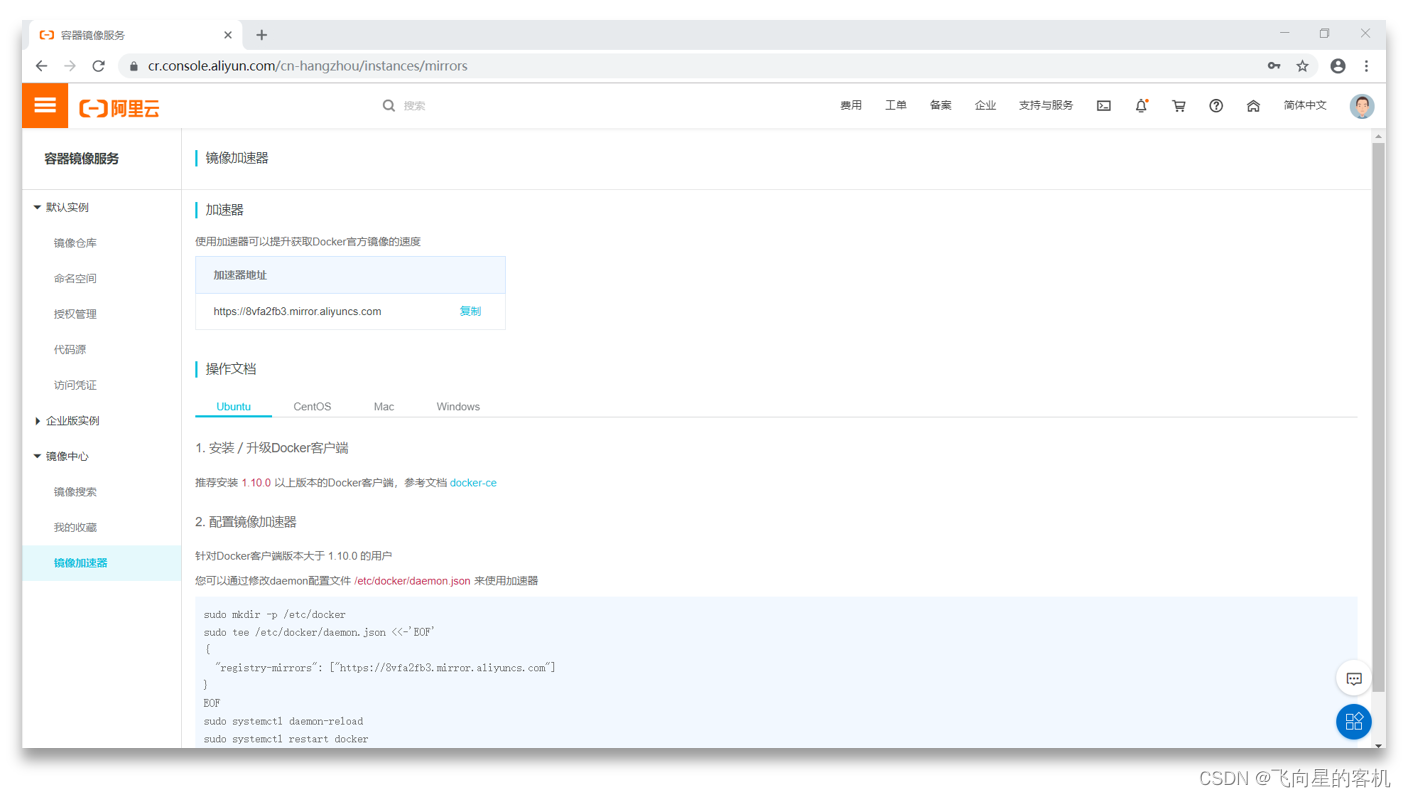
Task: Click the blue apps floating button
Action: pyautogui.click(x=1354, y=722)
